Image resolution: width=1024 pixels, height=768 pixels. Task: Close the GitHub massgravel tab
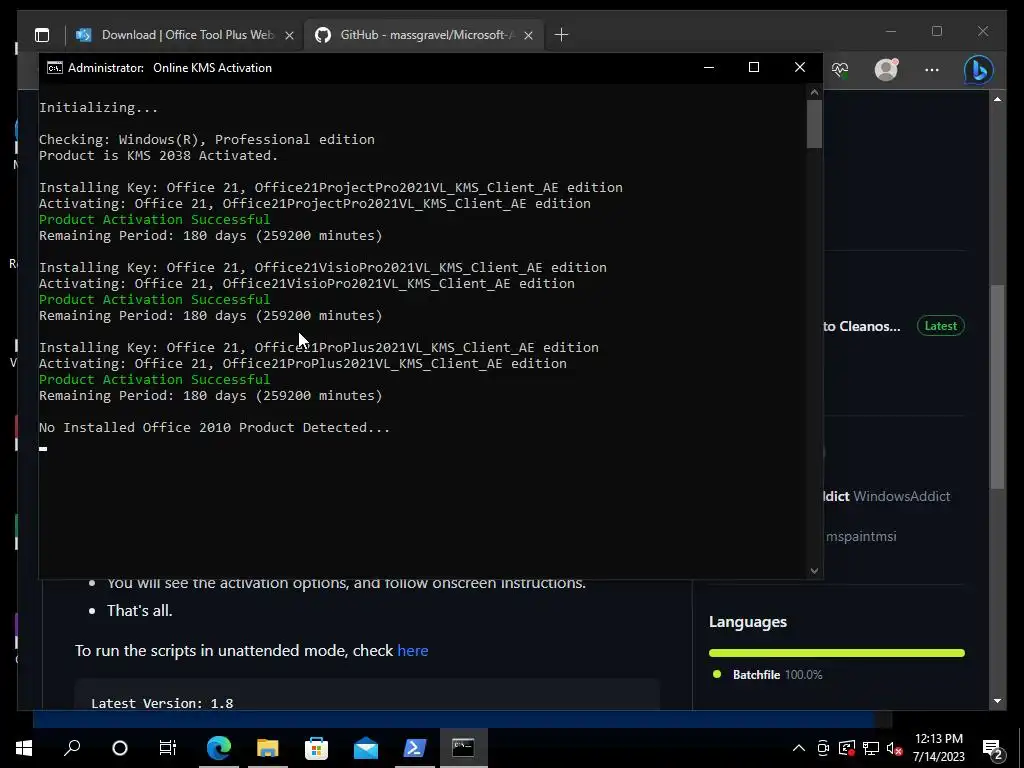[x=528, y=35]
